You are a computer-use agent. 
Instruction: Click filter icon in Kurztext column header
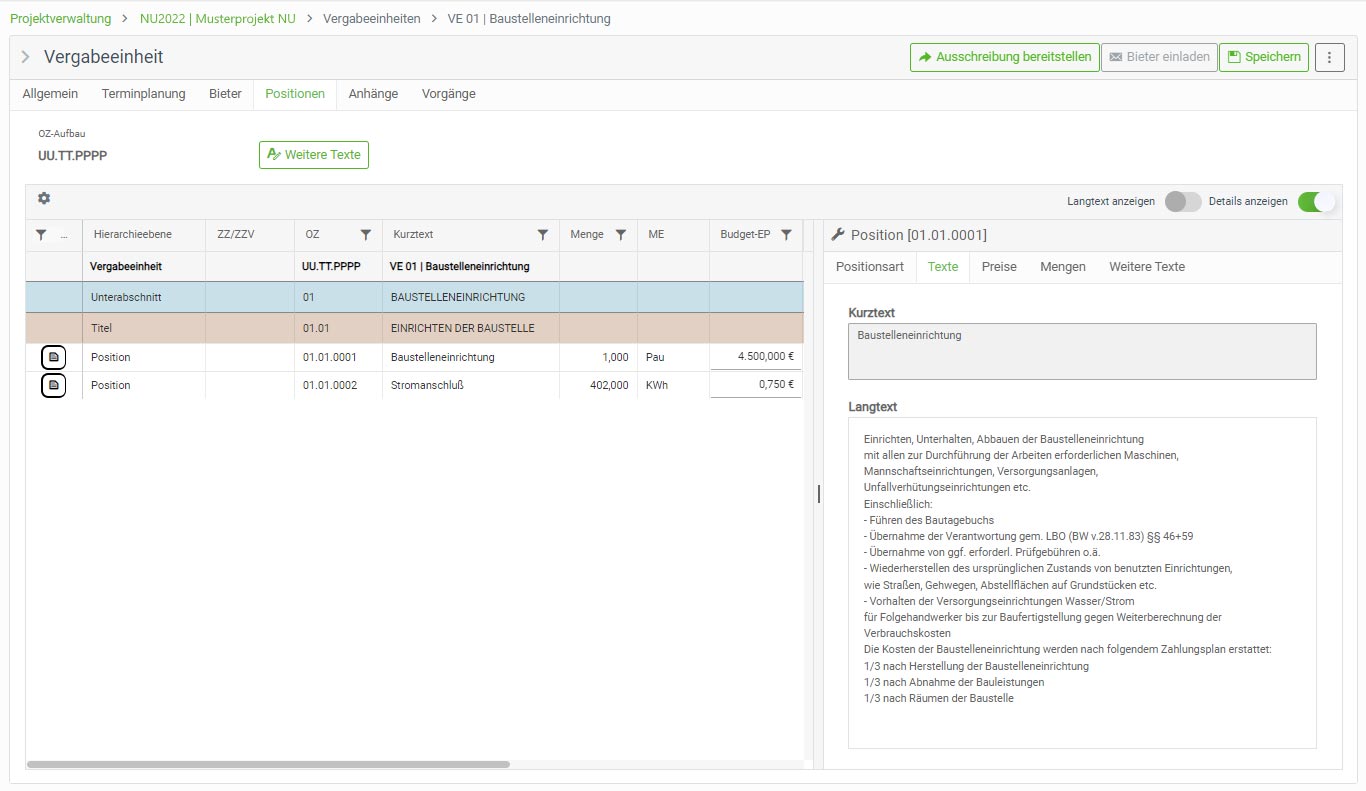point(543,235)
